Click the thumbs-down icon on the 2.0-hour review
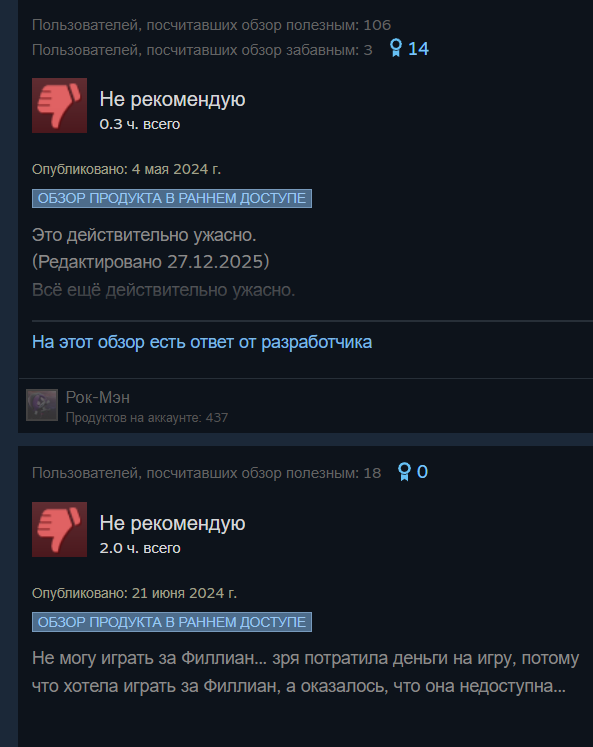Image resolution: width=593 pixels, height=747 pixels. click(60, 529)
